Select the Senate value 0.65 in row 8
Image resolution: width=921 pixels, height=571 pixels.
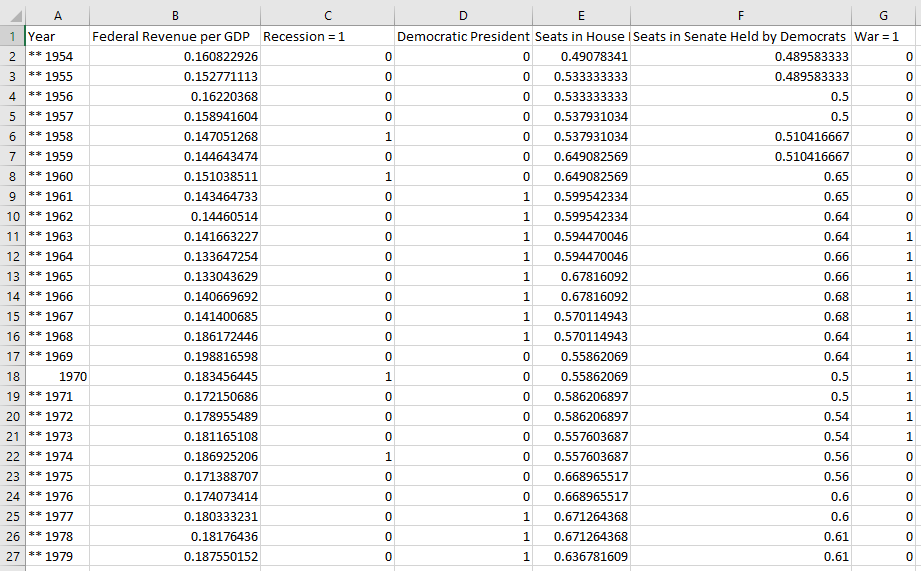(741, 176)
